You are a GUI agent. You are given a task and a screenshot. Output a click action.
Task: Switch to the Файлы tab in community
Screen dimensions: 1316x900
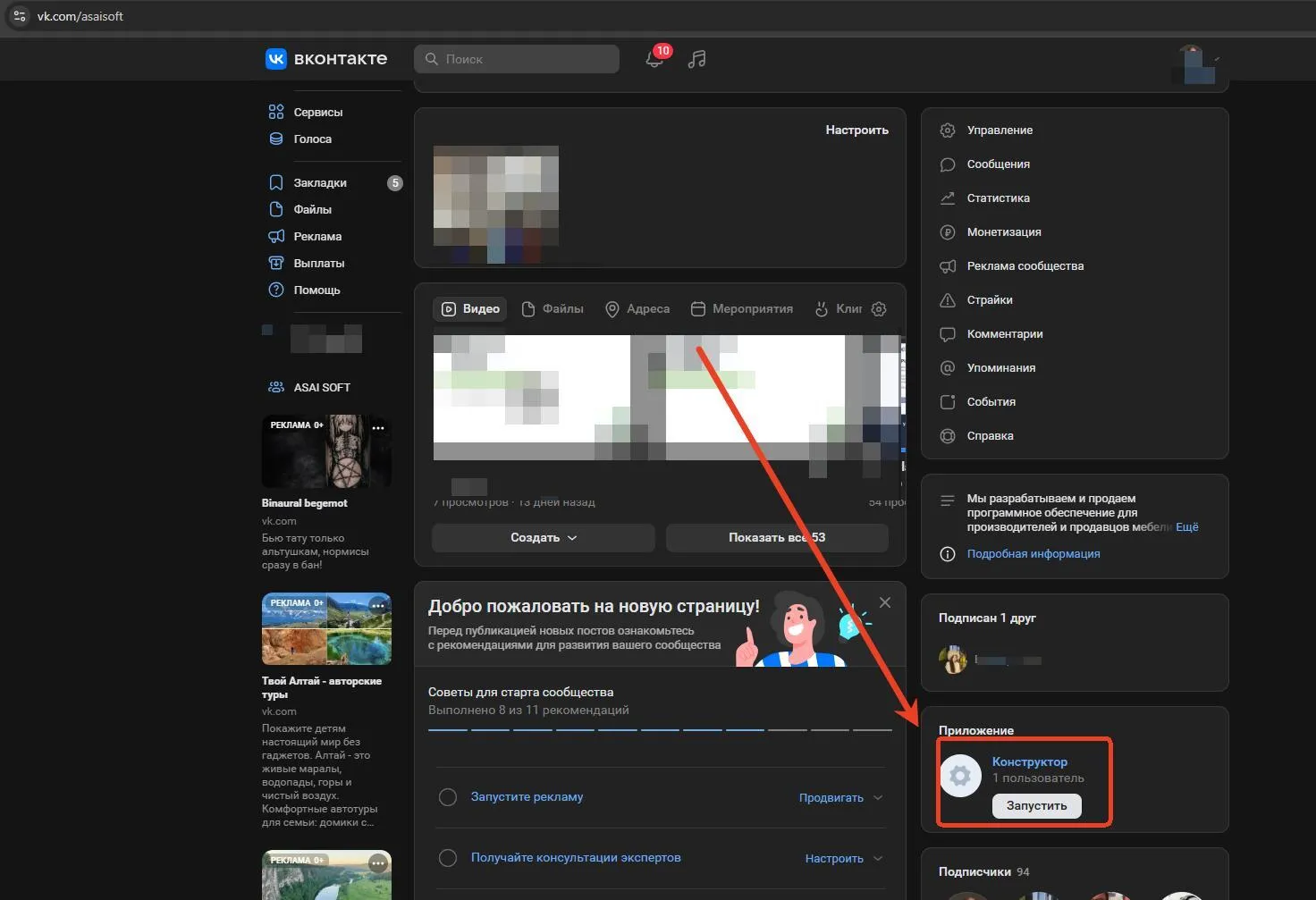(x=553, y=309)
